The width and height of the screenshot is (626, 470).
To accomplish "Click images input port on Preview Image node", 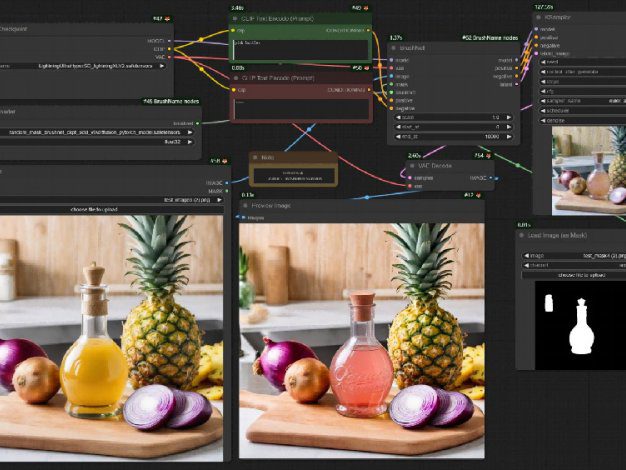I will pyautogui.click(x=243, y=218).
